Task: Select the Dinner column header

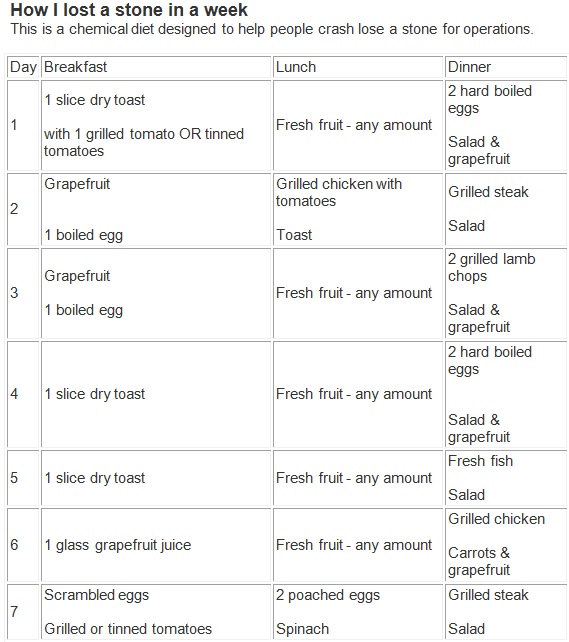Action: pyautogui.click(x=506, y=67)
